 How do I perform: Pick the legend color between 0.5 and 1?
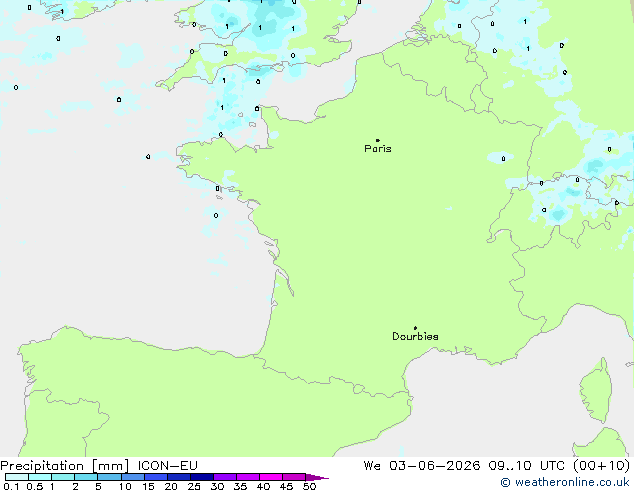coord(40,477)
